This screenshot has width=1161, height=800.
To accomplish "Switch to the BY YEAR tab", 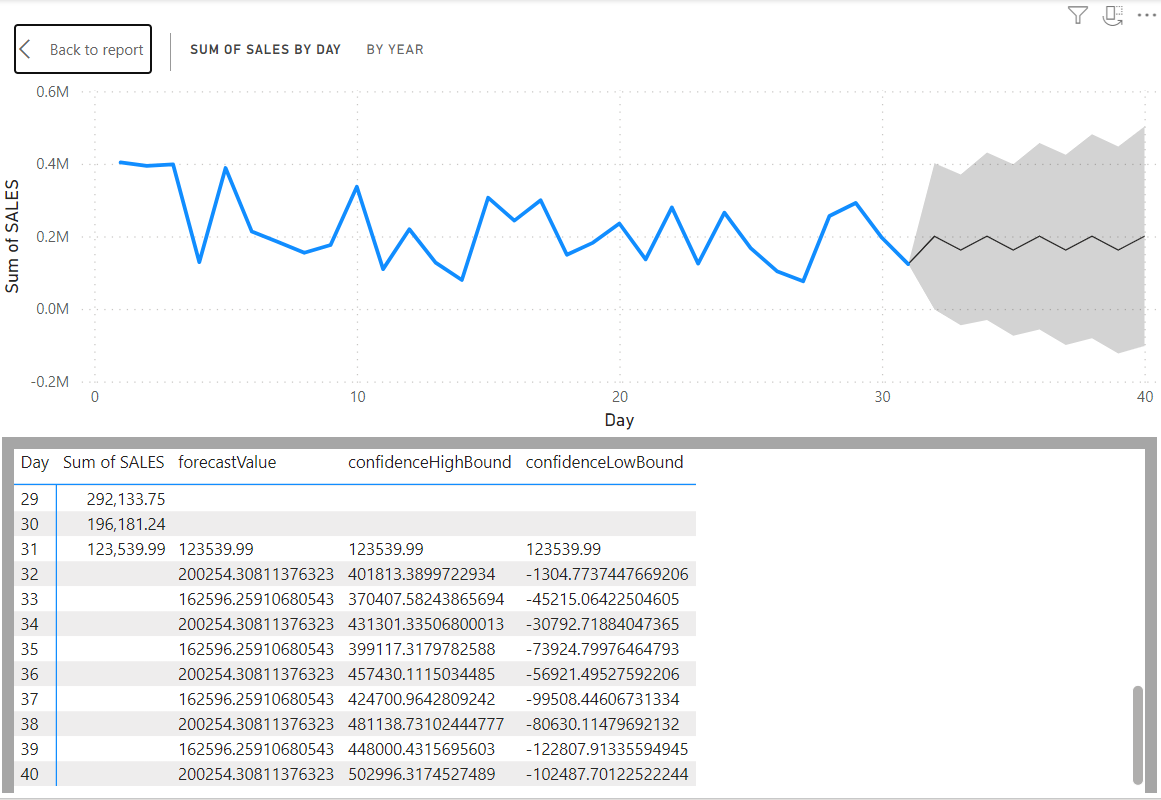I will point(394,49).
